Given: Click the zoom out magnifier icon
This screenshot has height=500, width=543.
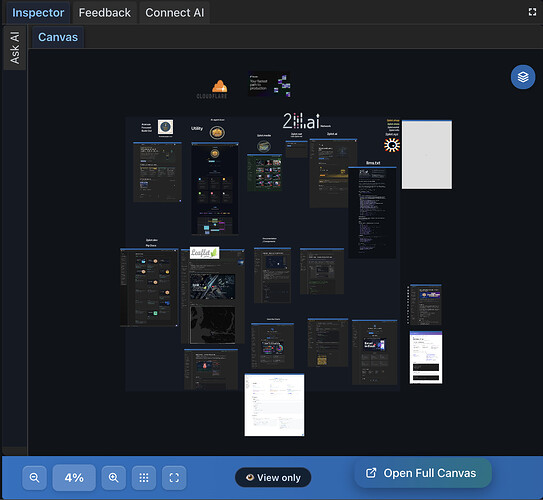Looking at the screenshot, I should [34, 478].
